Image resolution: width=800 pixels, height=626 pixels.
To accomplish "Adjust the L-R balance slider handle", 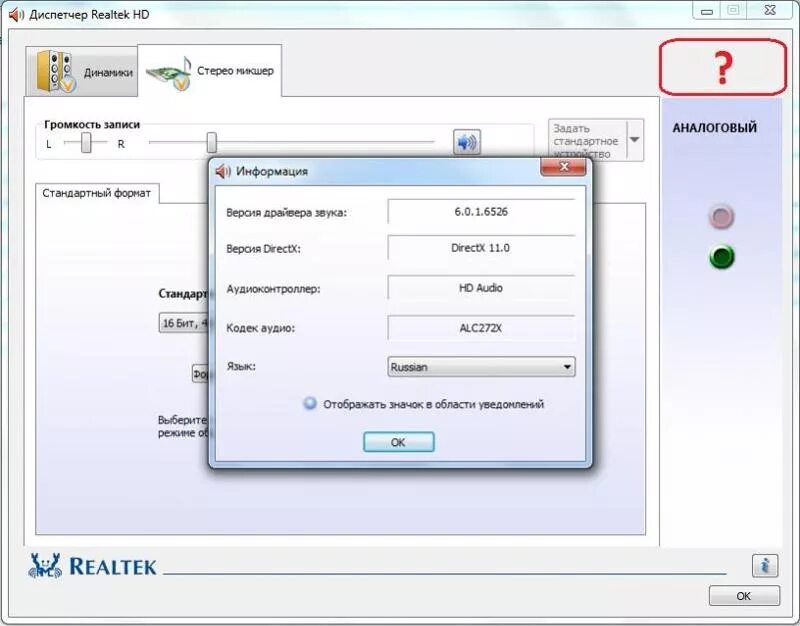I will click(86, 143).
